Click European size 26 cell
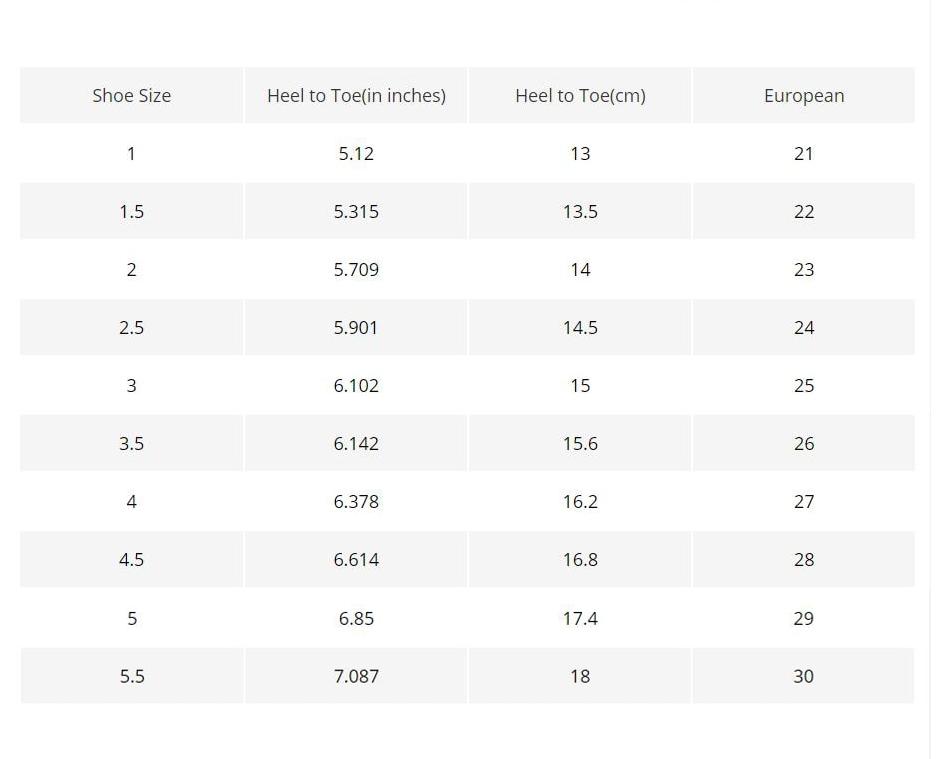948x759 pixels. coord(804,444)
